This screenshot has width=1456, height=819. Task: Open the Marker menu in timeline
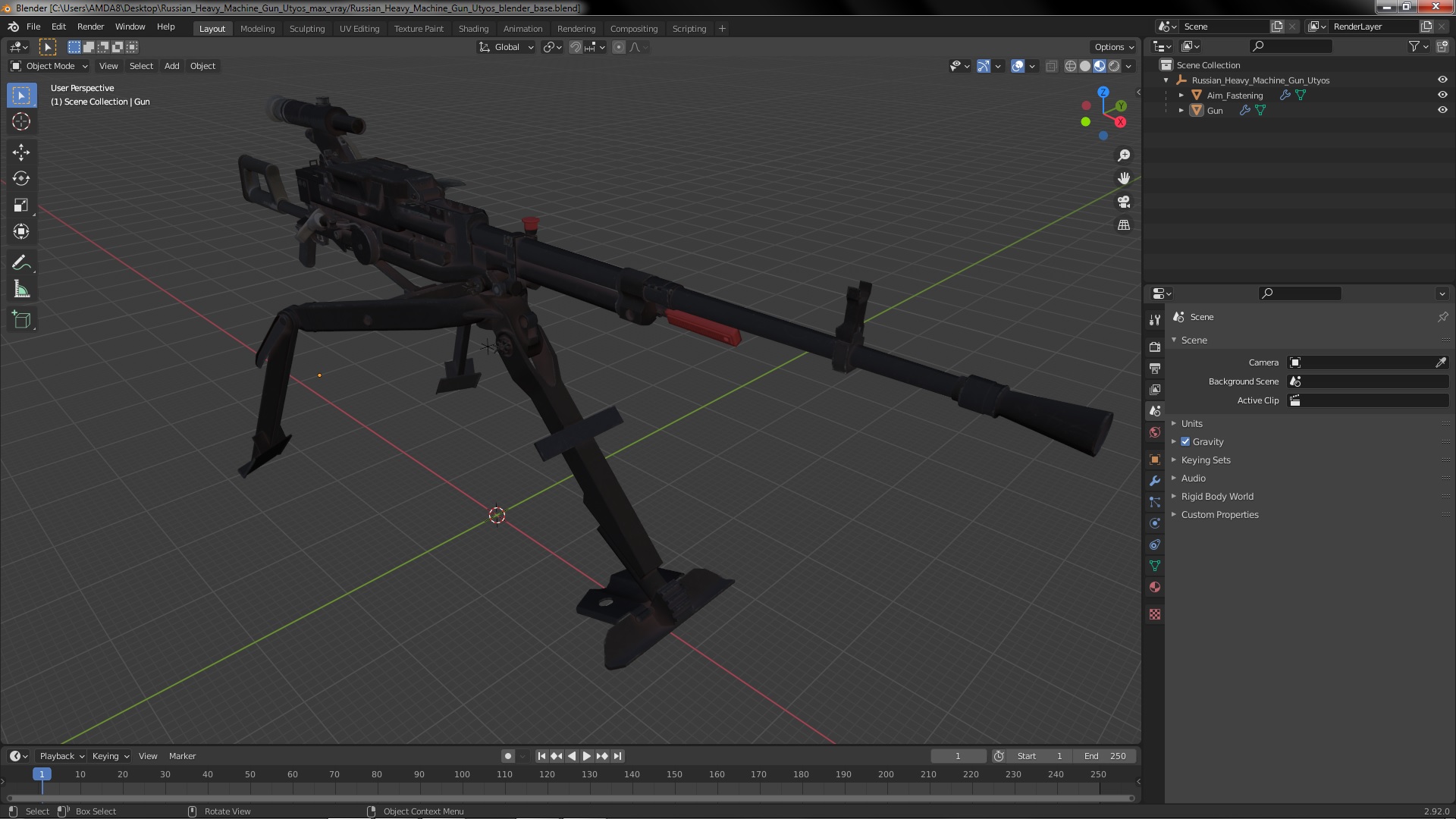(x=182, y=756)
